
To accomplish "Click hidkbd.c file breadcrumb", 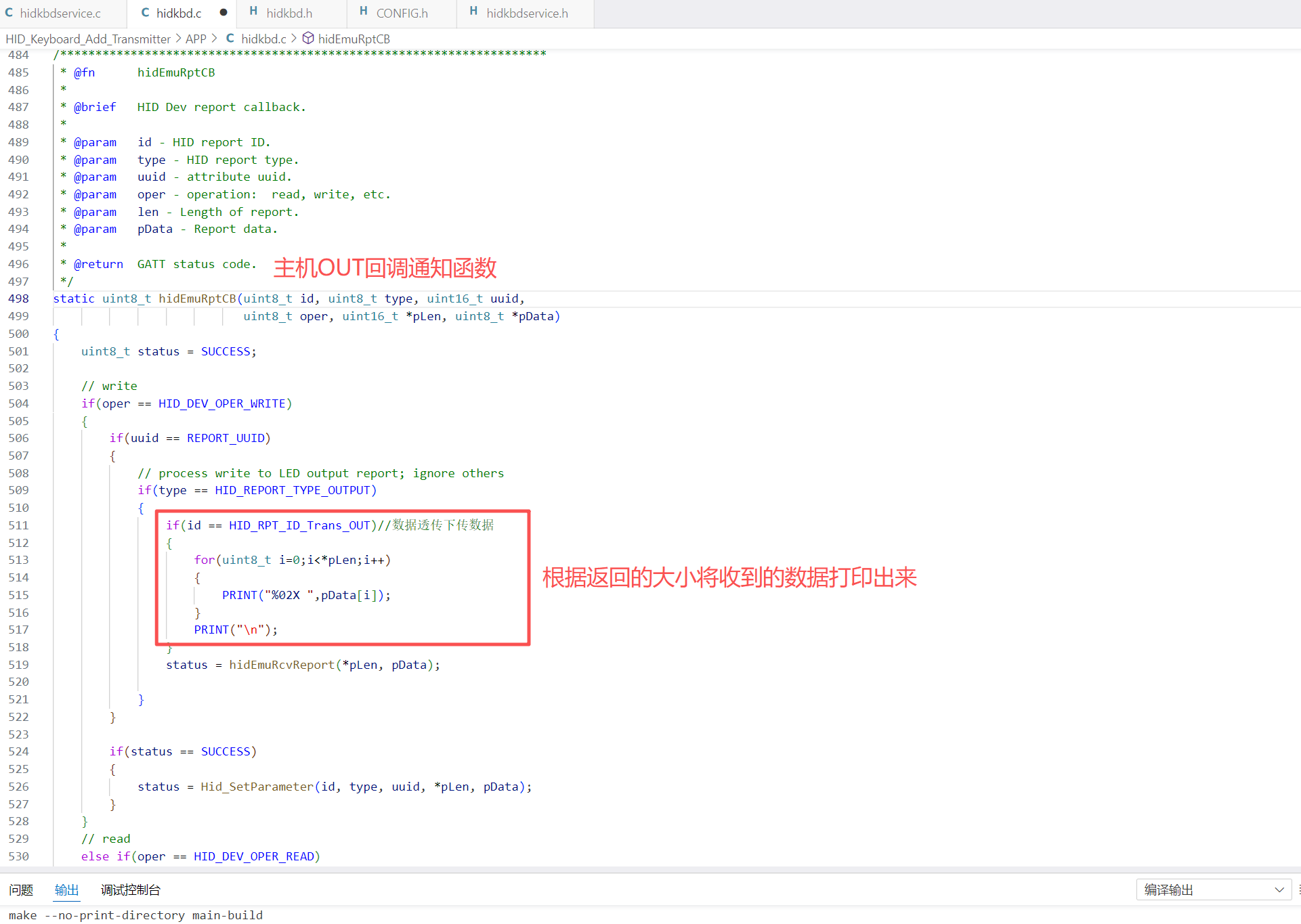I will 263,39.
